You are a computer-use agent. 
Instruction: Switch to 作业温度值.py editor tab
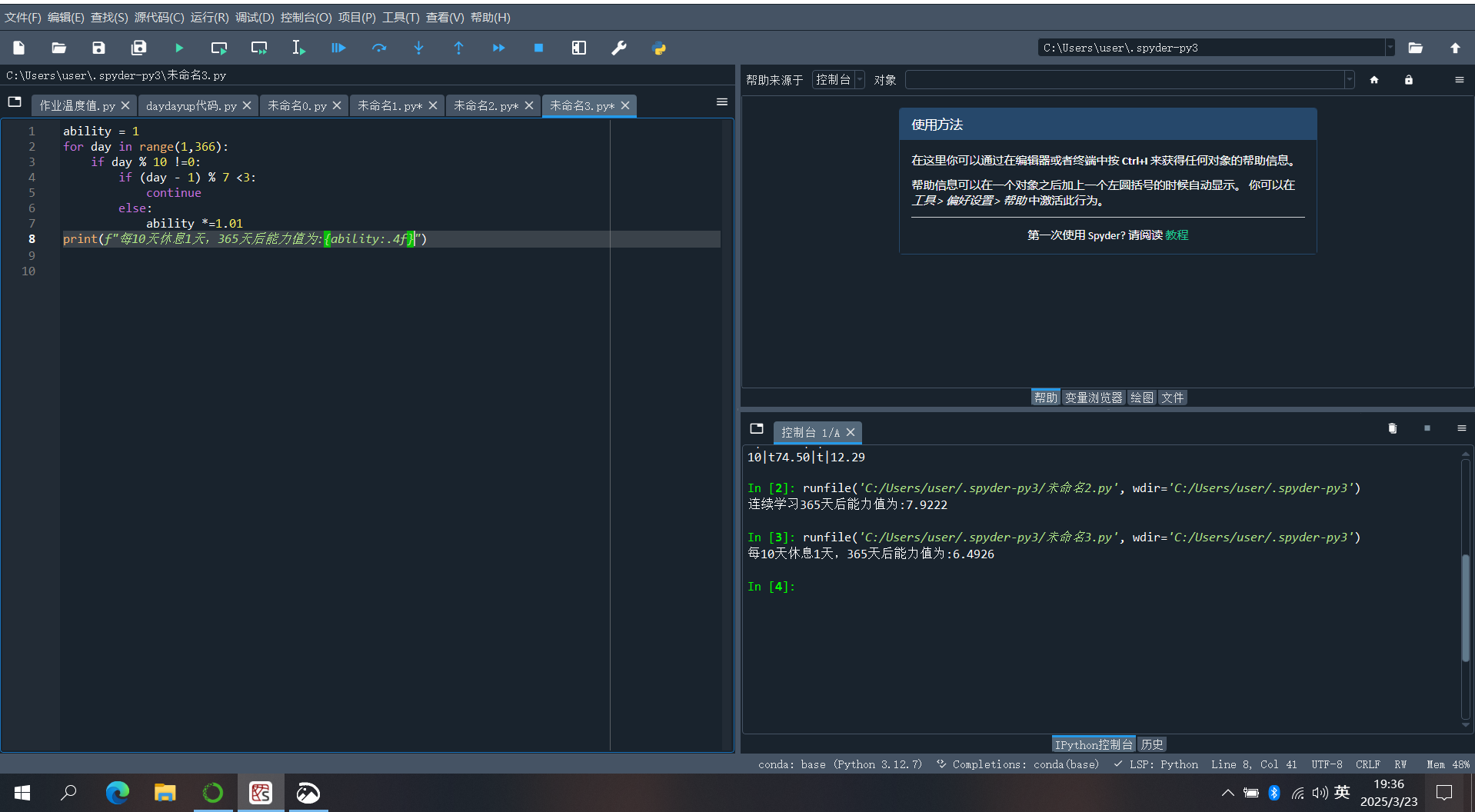pos(77,106)
